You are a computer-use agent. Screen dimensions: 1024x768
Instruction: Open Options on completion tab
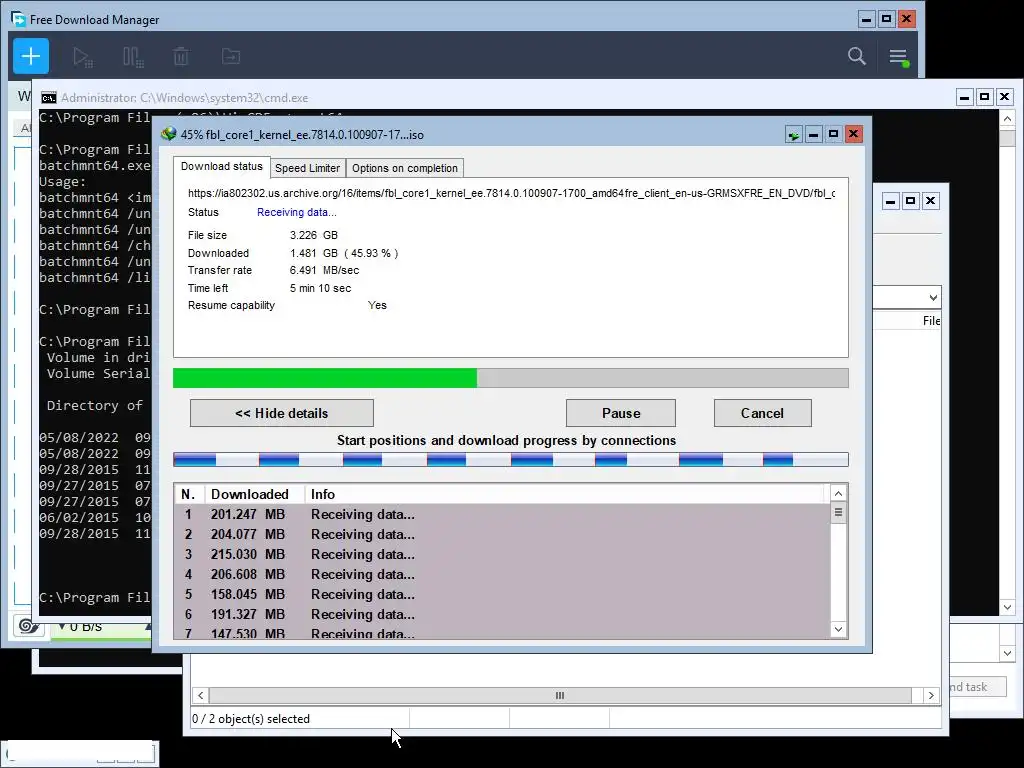(404, 168)
